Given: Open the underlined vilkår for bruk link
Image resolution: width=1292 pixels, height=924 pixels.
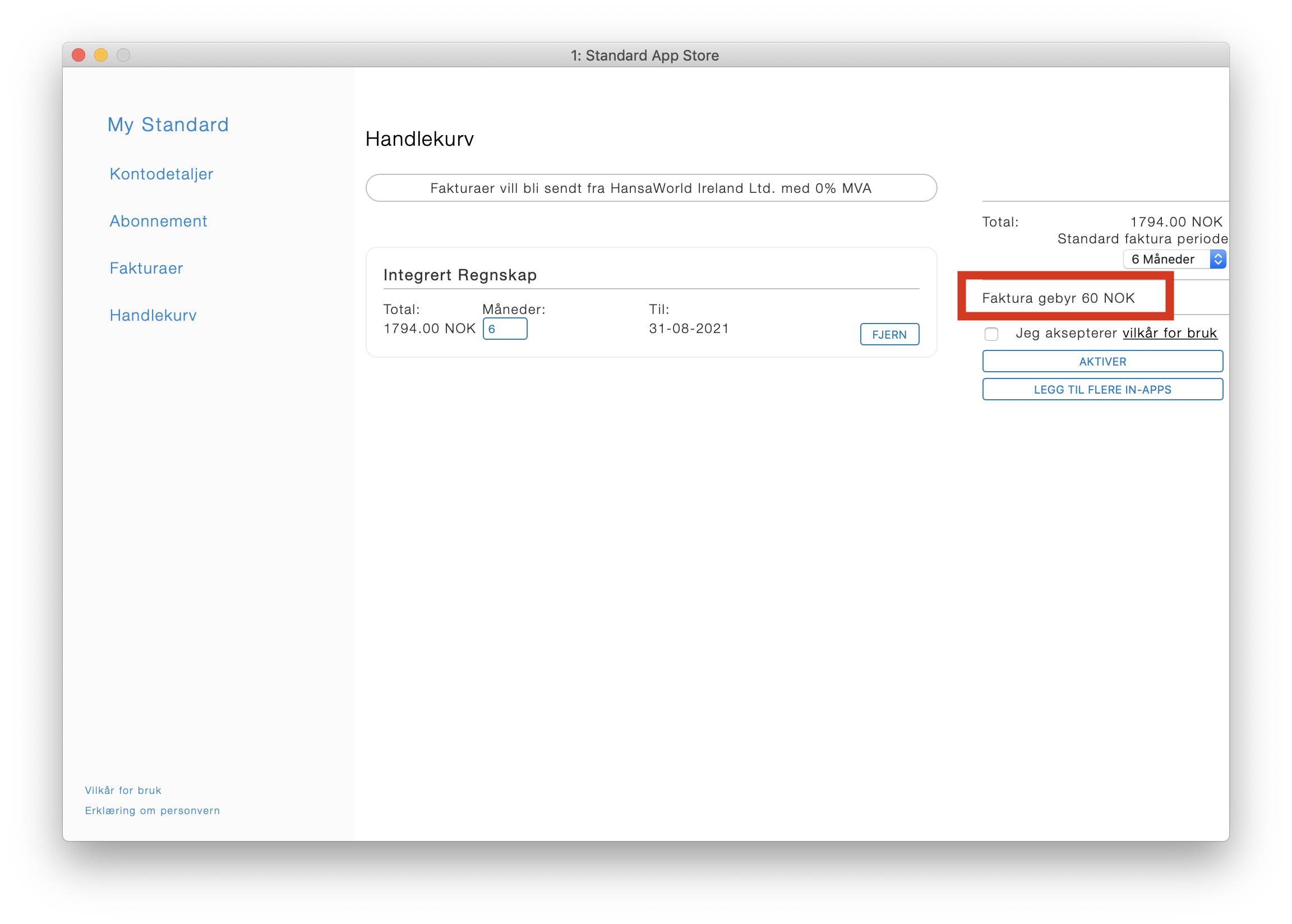Looking at the screenshot, I should click(x=1169, y=333).
